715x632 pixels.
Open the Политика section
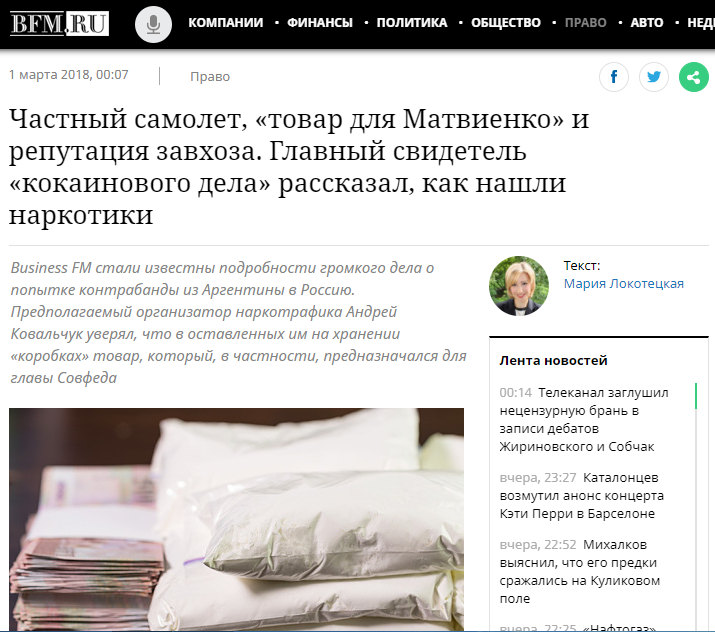pos(412,23)
